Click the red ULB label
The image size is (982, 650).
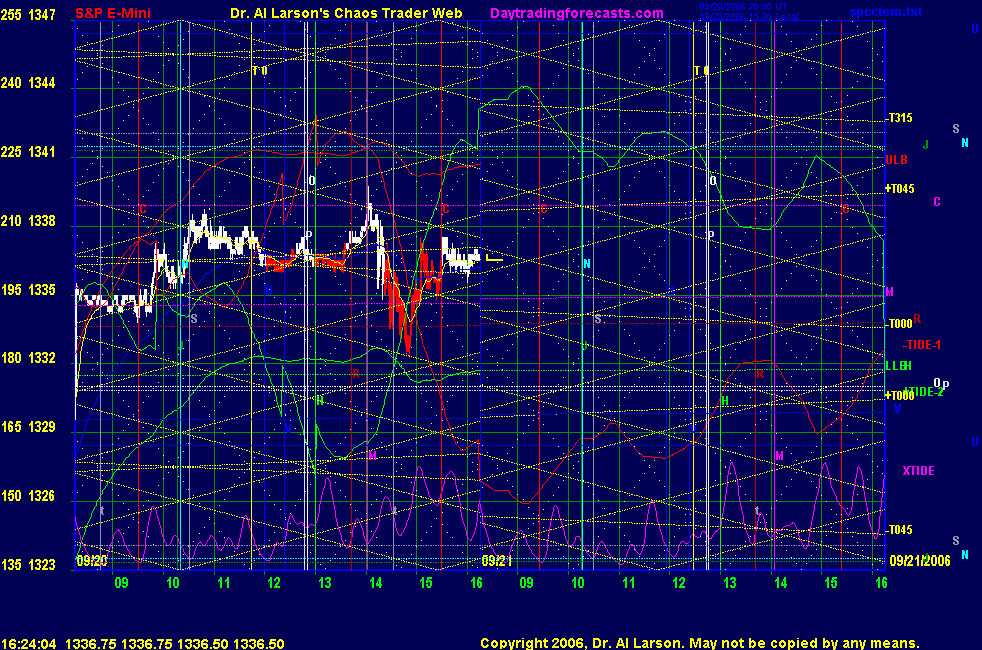point(896,160)
